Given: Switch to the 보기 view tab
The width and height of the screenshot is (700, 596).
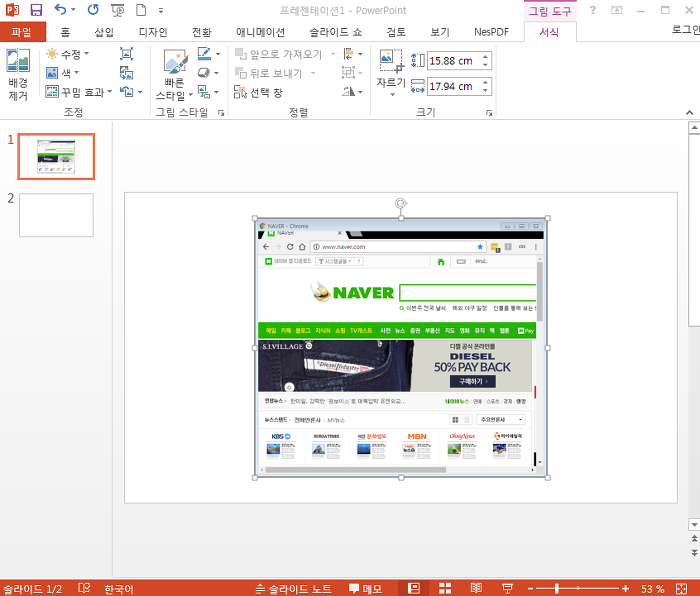Looking at the screenshot, I should [x=440, y=32].
